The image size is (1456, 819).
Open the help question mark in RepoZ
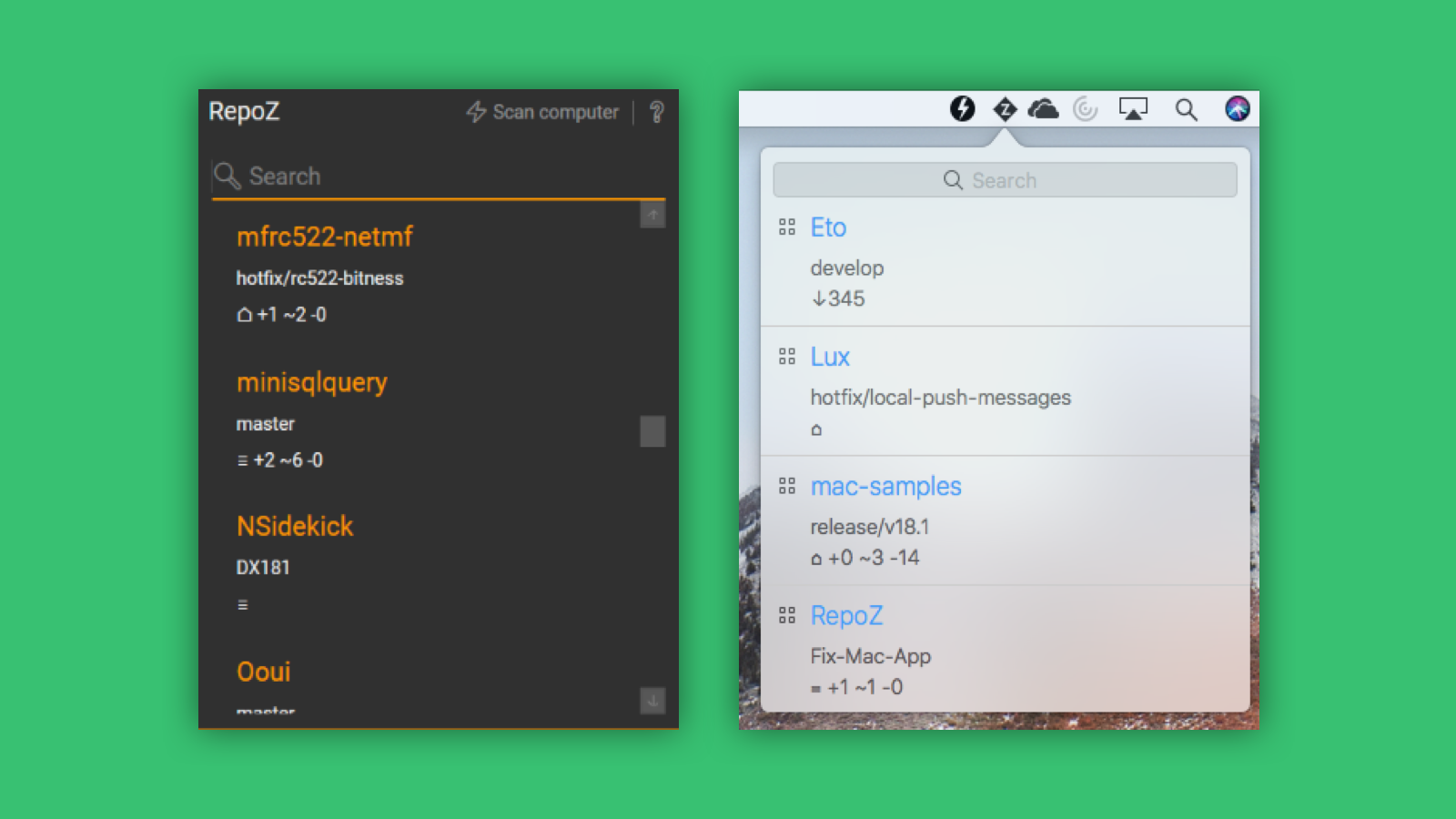pos(657,112)
